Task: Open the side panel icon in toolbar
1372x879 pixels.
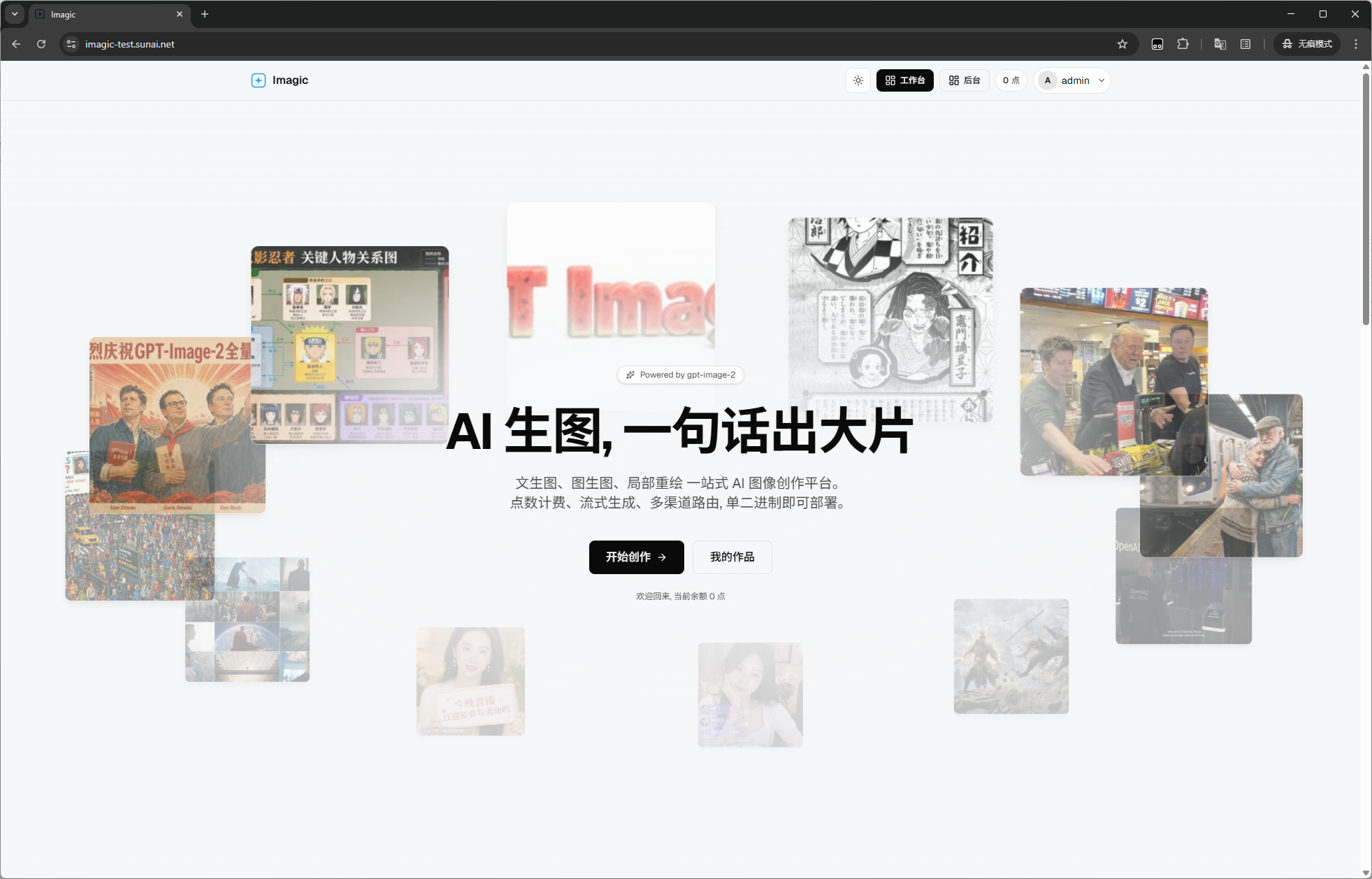Action: (1245, 44)
